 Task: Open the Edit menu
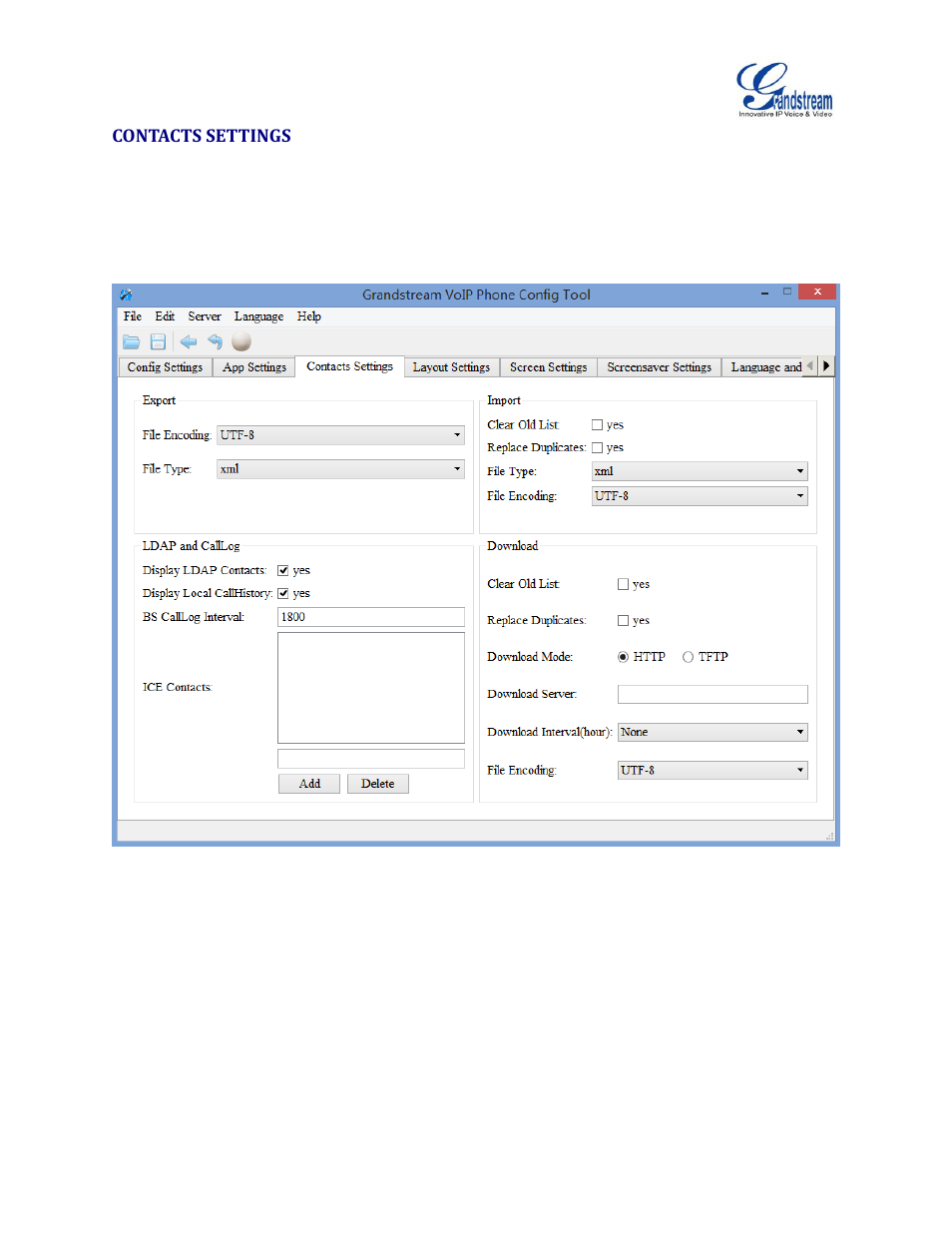point(165,316)
